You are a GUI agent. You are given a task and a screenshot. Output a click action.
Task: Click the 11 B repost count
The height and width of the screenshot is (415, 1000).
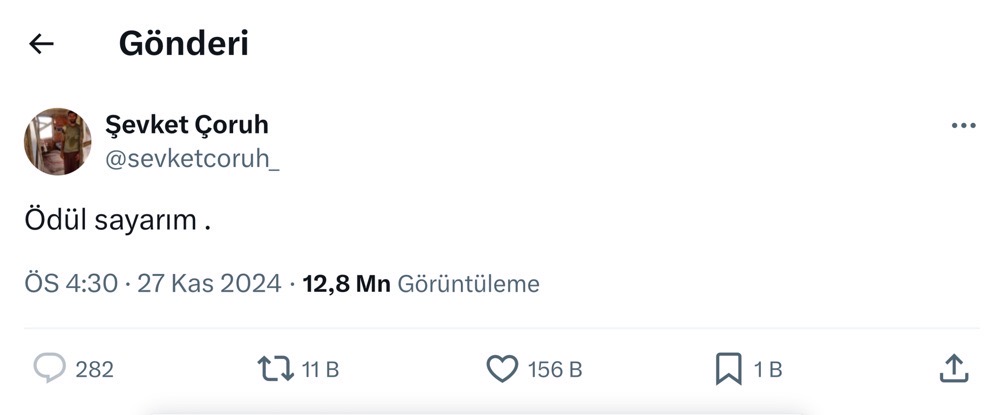(320, 370)
